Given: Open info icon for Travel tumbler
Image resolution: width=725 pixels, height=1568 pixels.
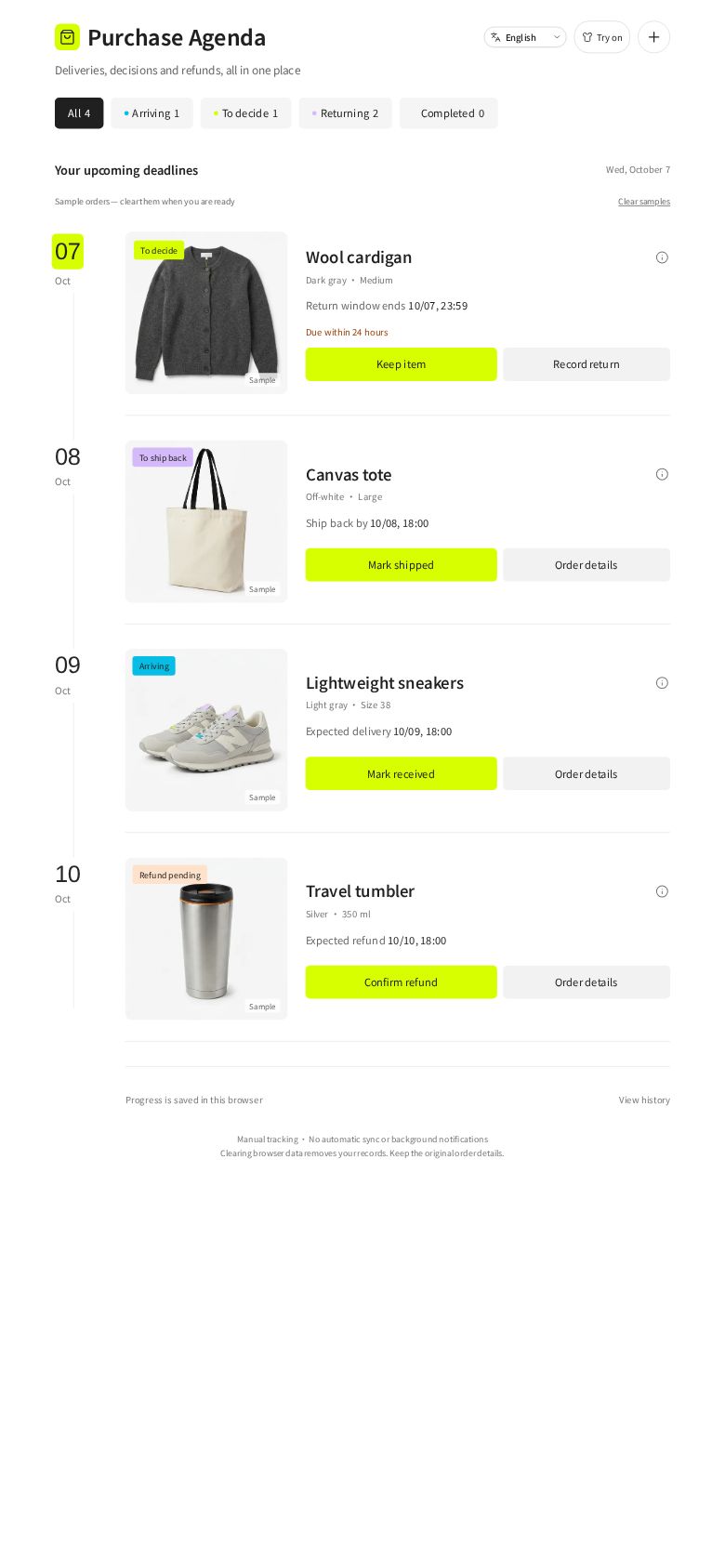Looking at the screenshot, I should click(662, 891).
